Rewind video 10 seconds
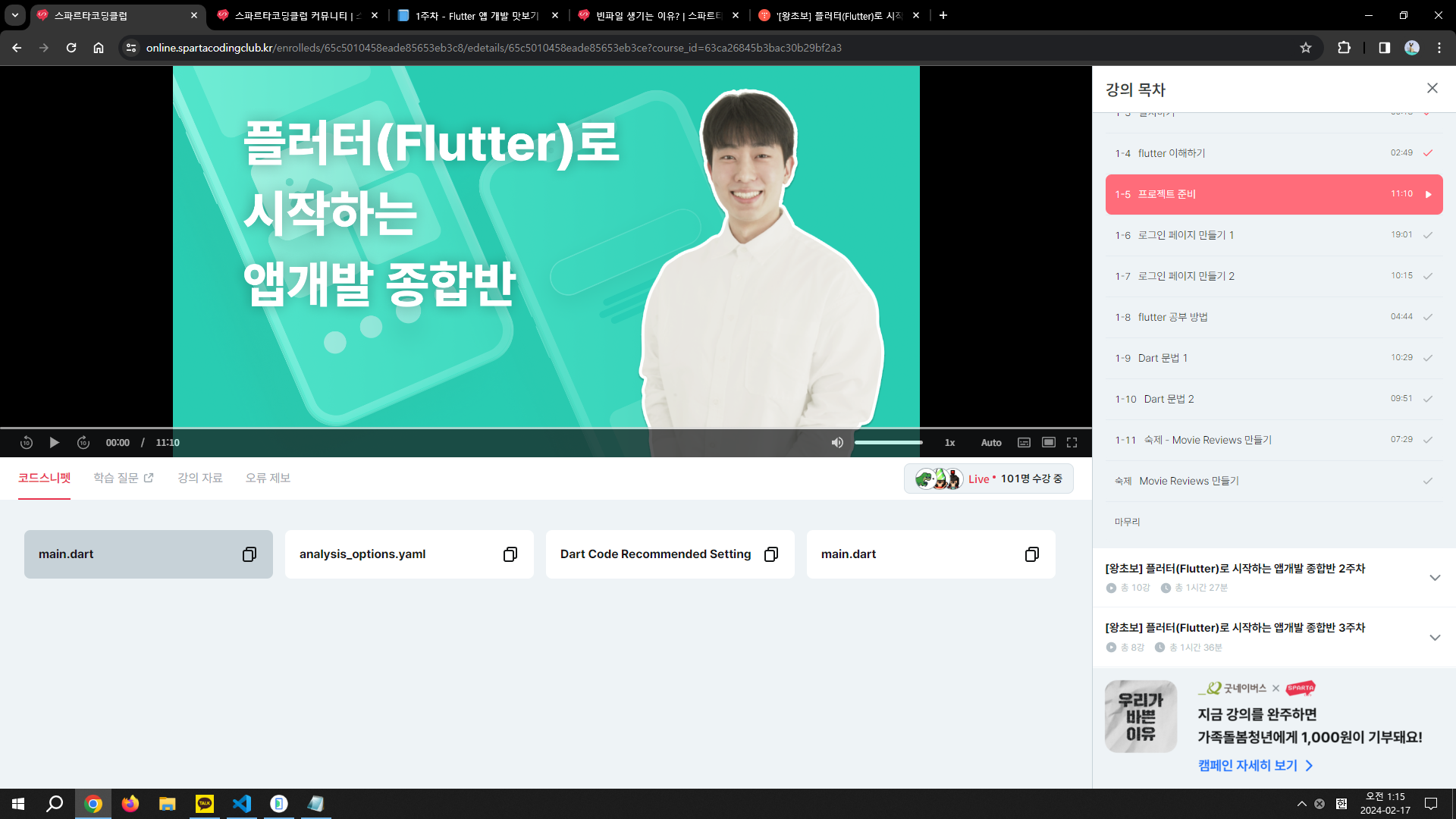 (x=27, y=442)
